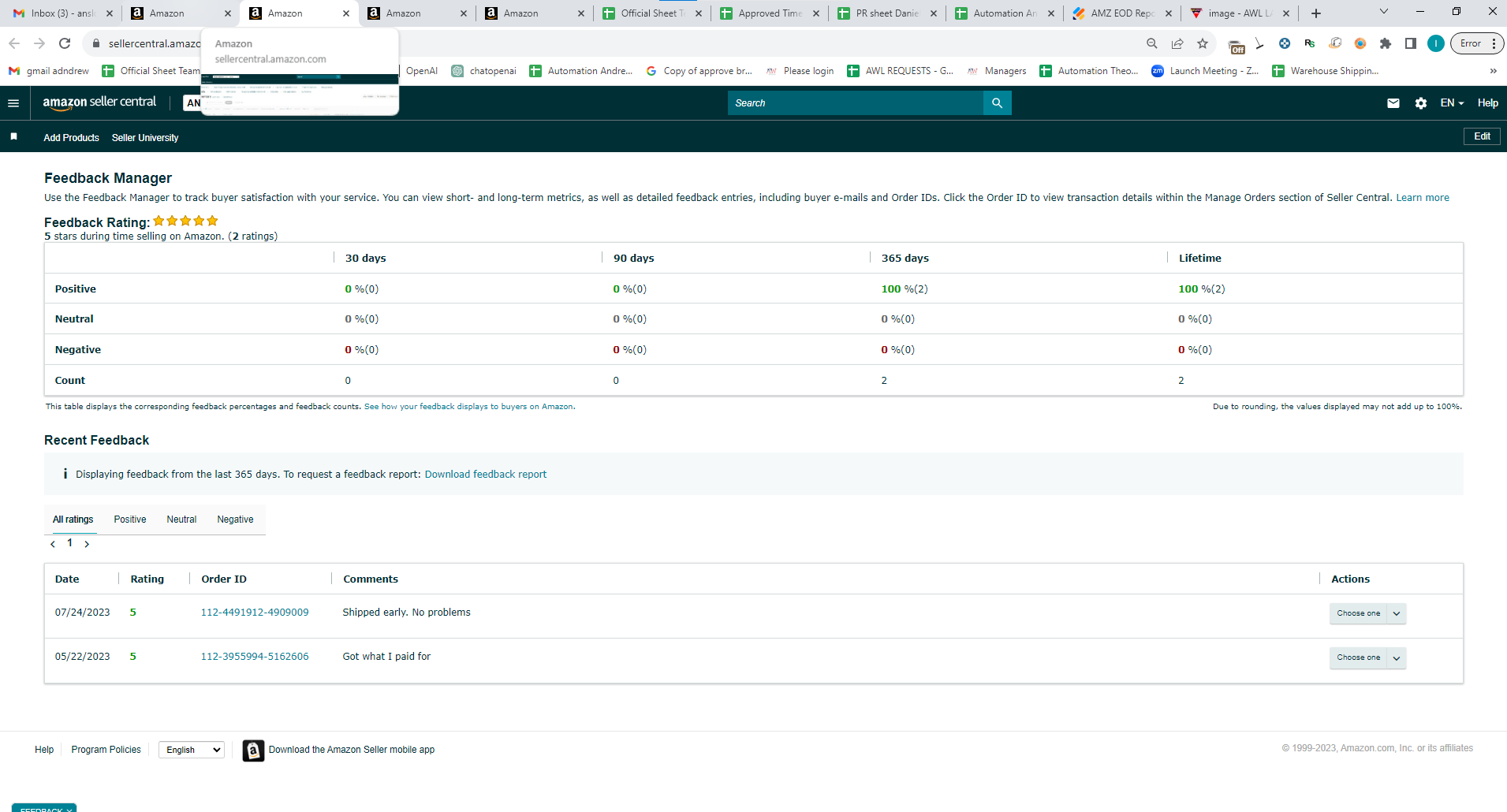Switch to the PR sheet Daniel browser tab
This screenshot has height=812, width=1507.
click(886, 13)
